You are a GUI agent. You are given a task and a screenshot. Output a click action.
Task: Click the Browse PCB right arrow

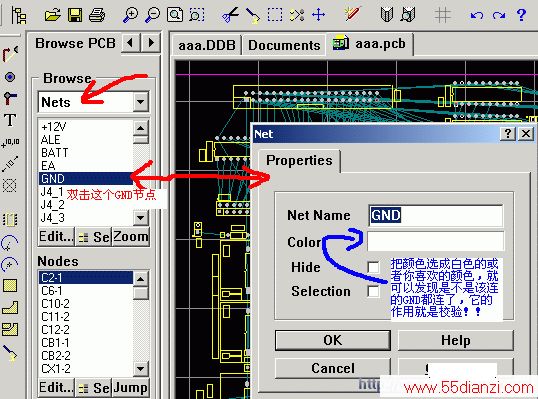(151, 43)
